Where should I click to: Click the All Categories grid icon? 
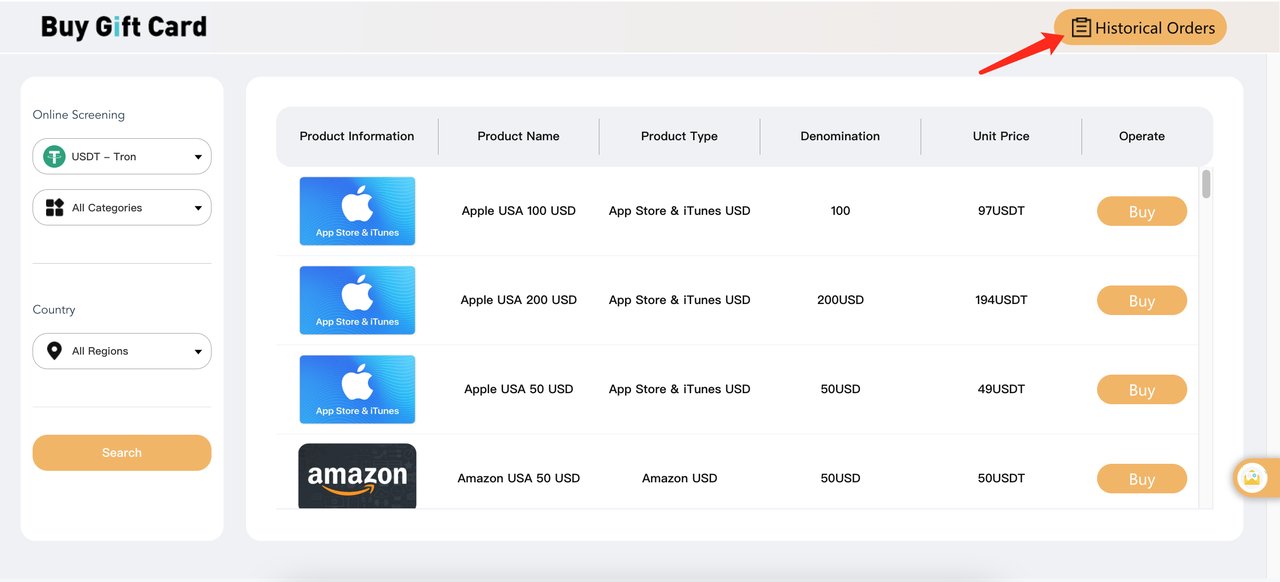(x=54, y=208)
